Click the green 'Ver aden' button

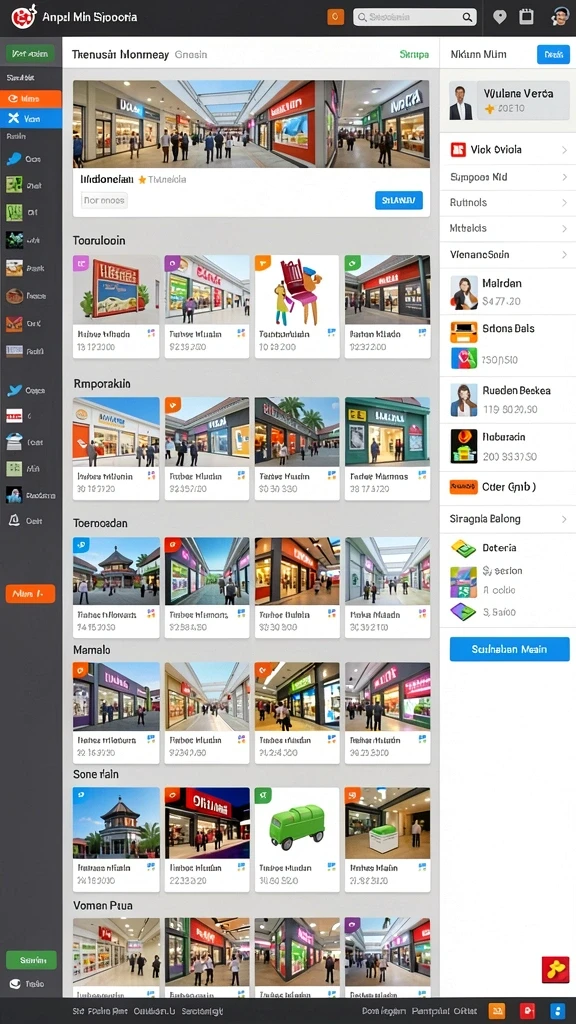click(30, 54)
